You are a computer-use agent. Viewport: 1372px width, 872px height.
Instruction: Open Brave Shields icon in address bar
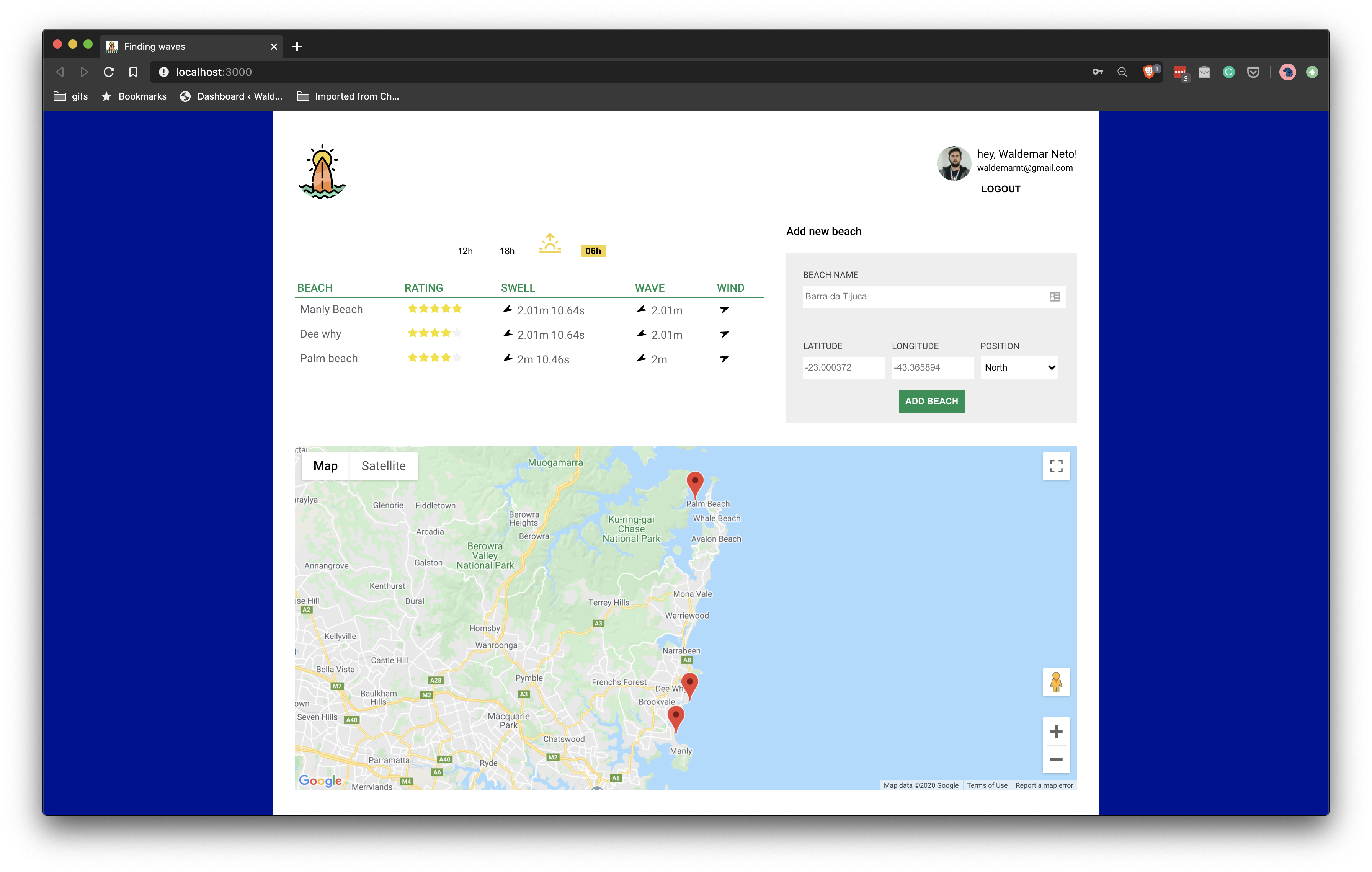(x=1149, y=72)
